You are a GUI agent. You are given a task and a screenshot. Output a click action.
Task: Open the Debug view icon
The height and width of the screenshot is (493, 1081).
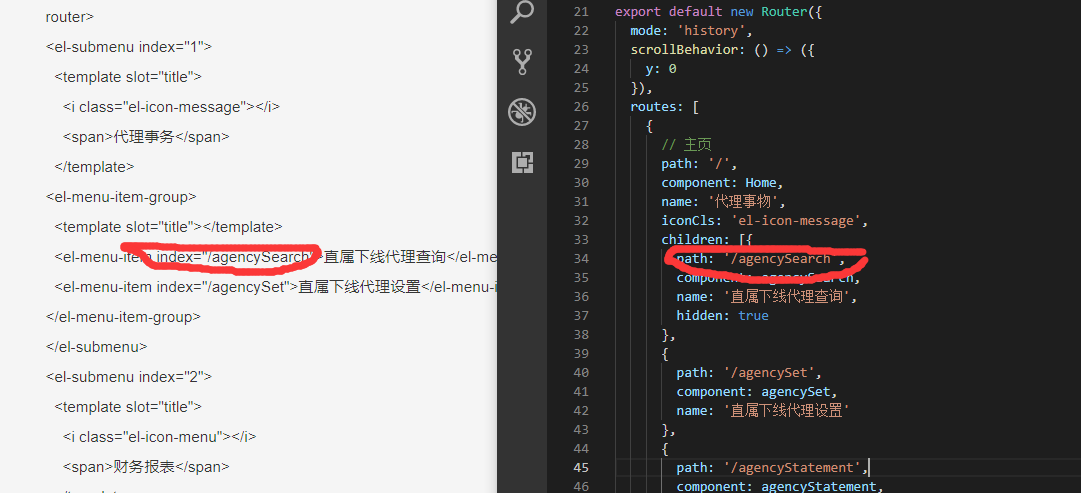pos(522,112)
